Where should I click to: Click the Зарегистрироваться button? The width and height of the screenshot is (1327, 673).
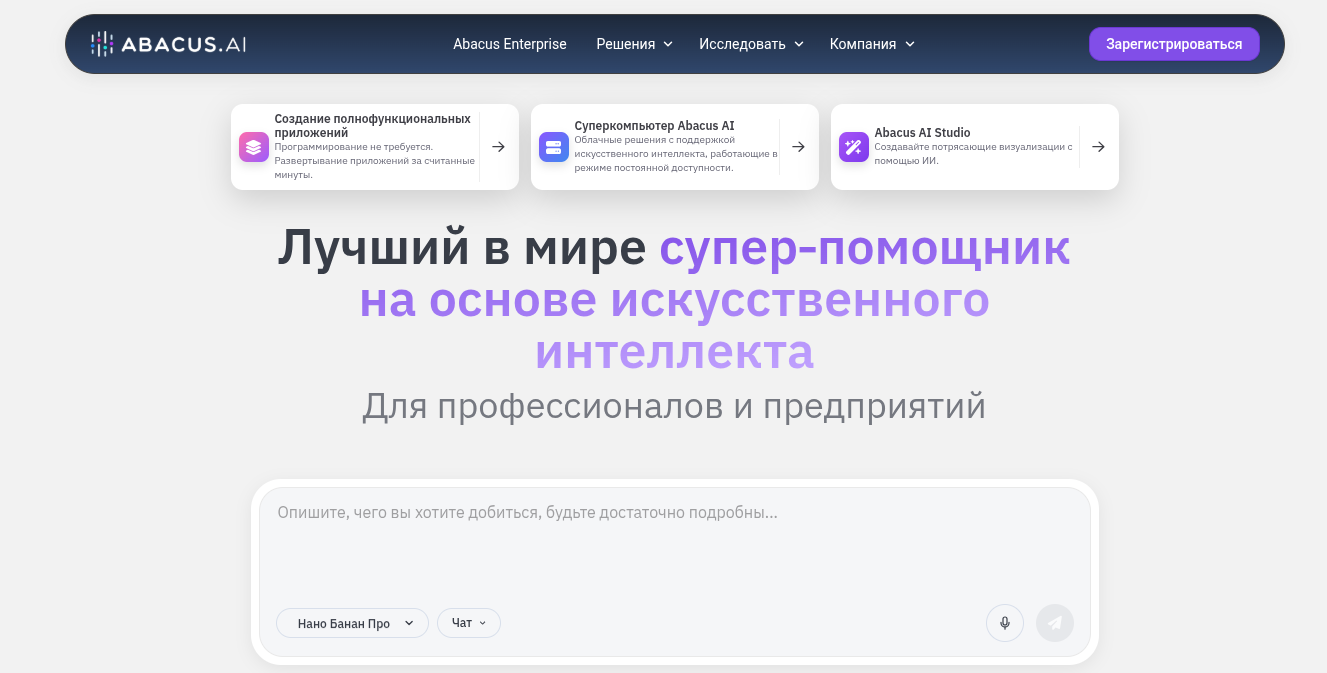click(1174, 44)
